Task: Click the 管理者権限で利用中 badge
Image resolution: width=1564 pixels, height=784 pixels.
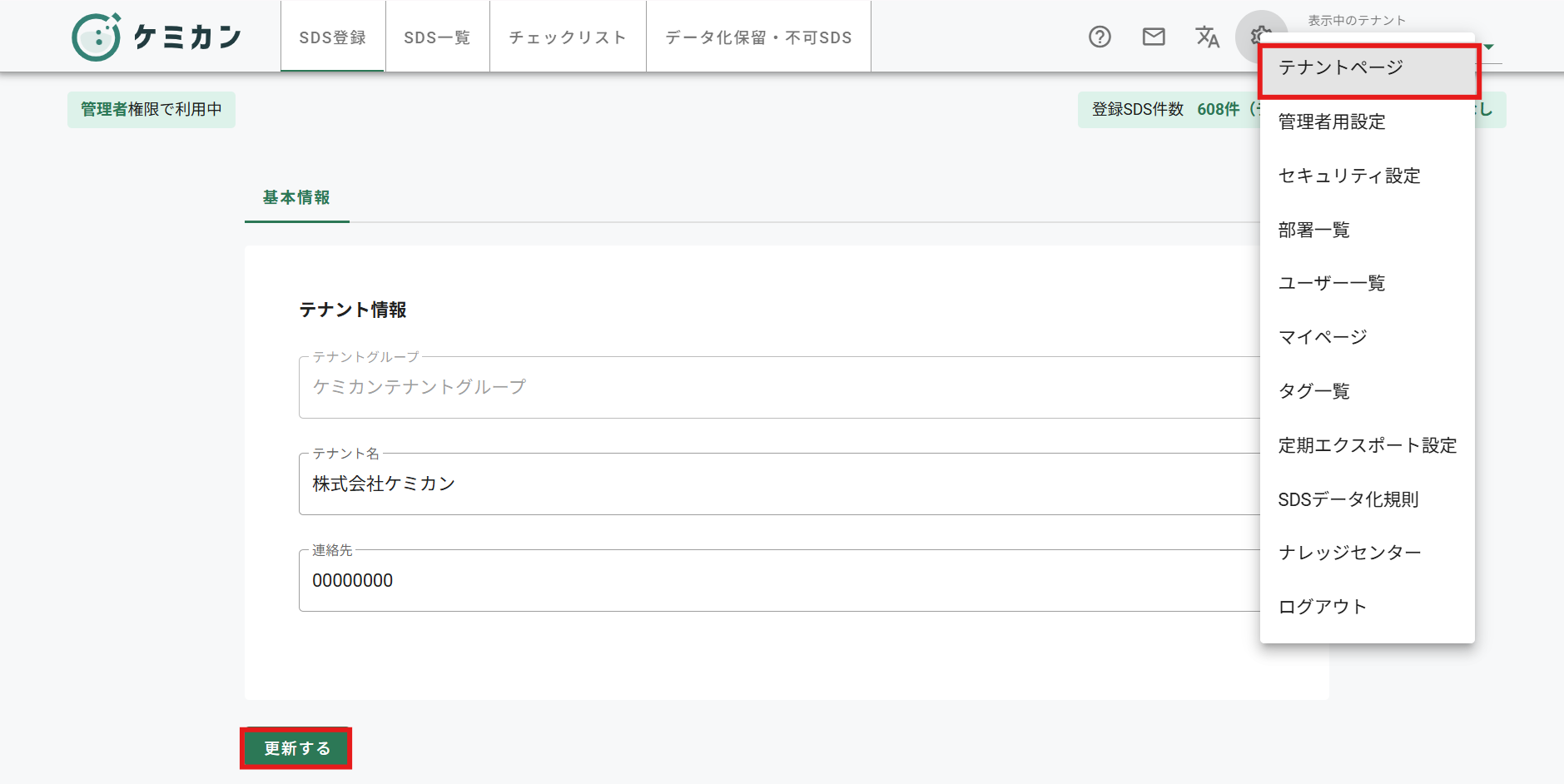Action: coord(151,109)
